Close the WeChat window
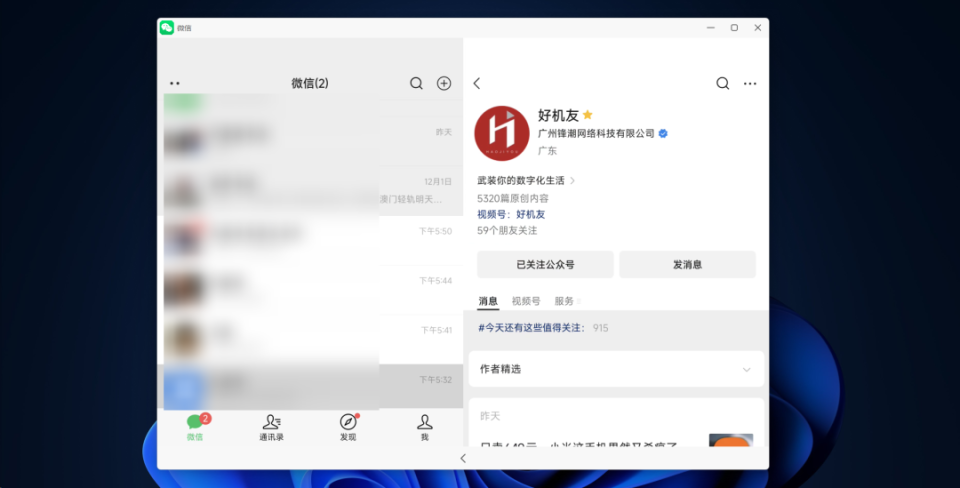 (757, 28)
